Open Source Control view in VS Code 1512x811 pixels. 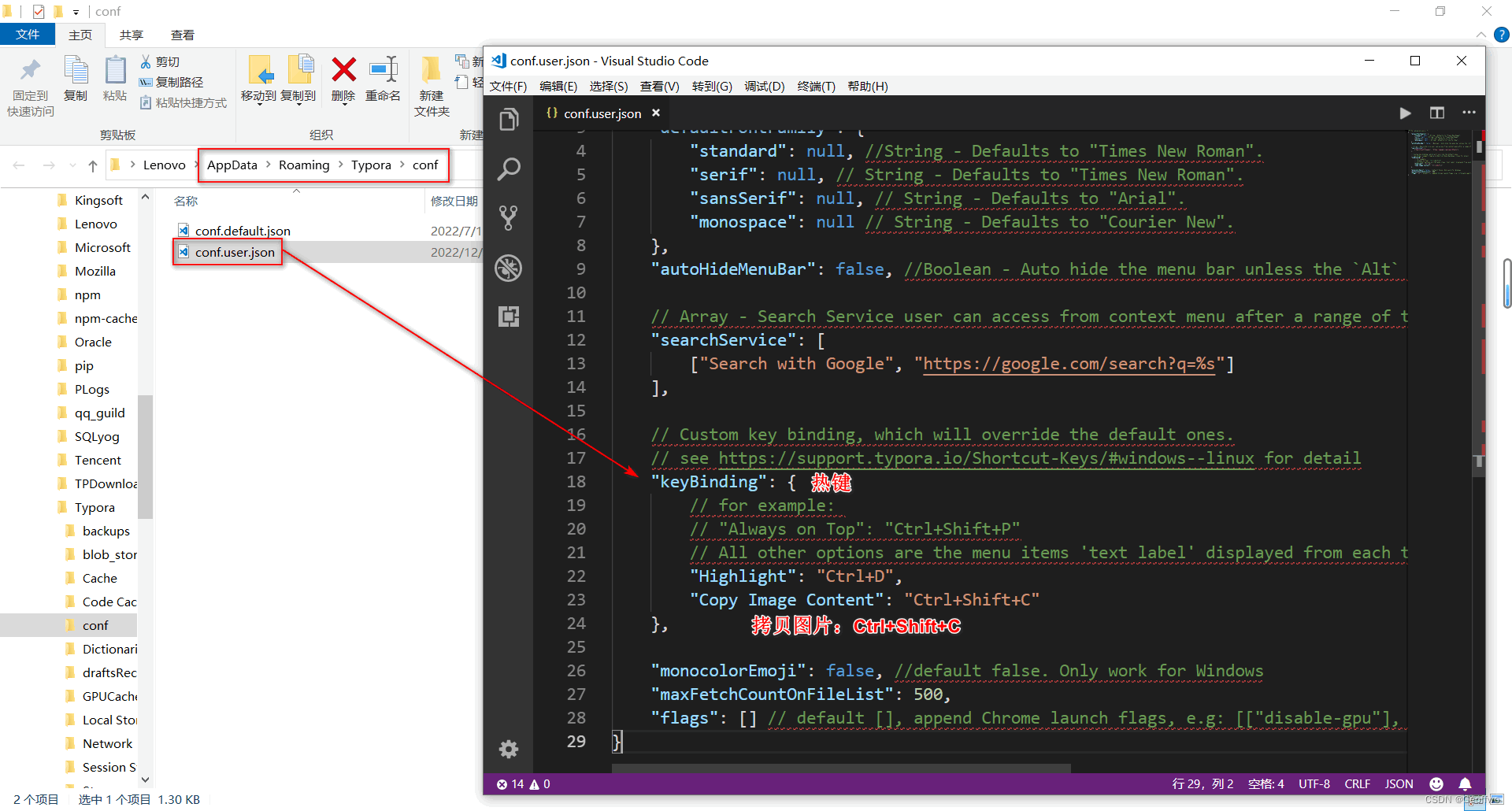509,218
